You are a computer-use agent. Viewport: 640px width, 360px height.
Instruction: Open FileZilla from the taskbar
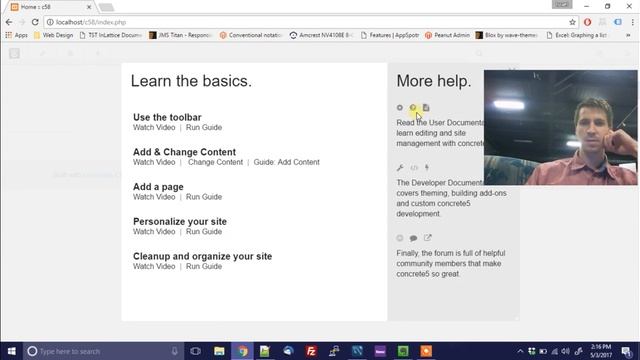(311, 351)
